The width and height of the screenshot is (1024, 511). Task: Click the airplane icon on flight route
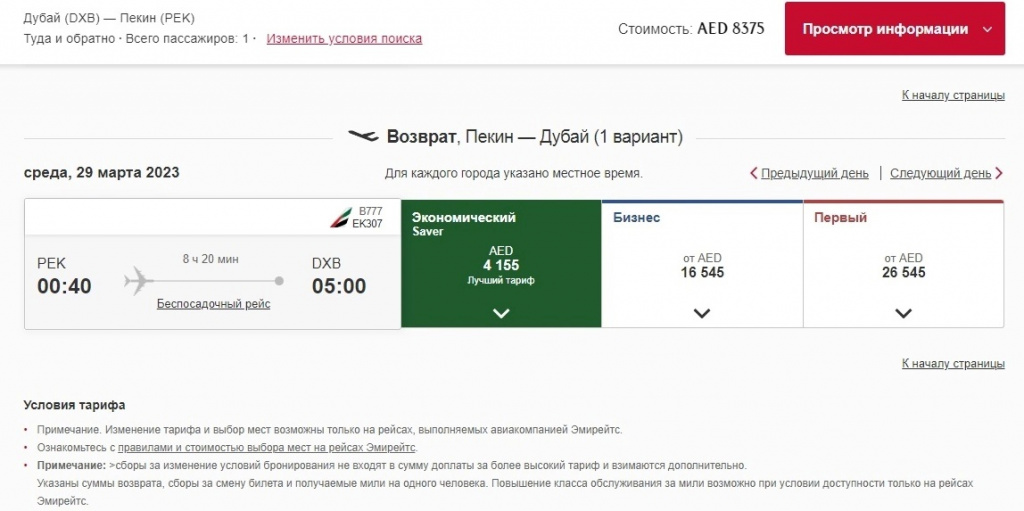(139, 281)
